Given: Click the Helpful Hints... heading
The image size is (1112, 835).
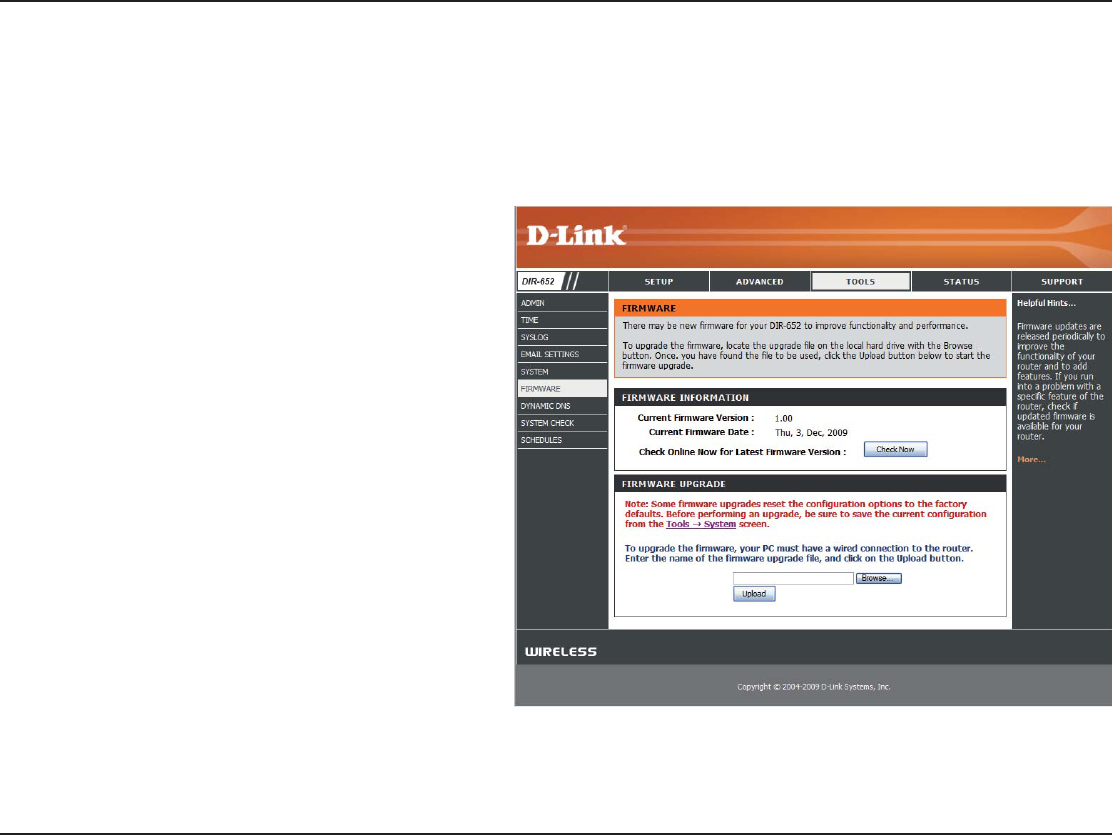Looking at the screenshot, I should 1046,303.
